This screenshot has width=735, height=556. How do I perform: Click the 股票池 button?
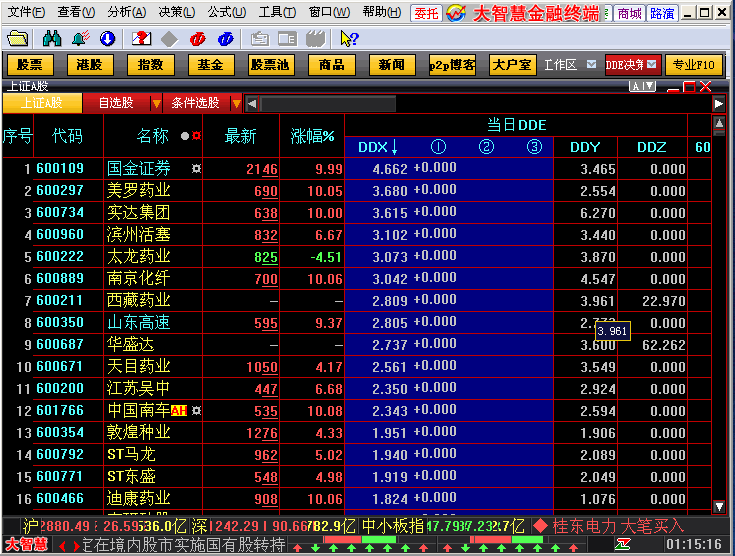[271, 65]
